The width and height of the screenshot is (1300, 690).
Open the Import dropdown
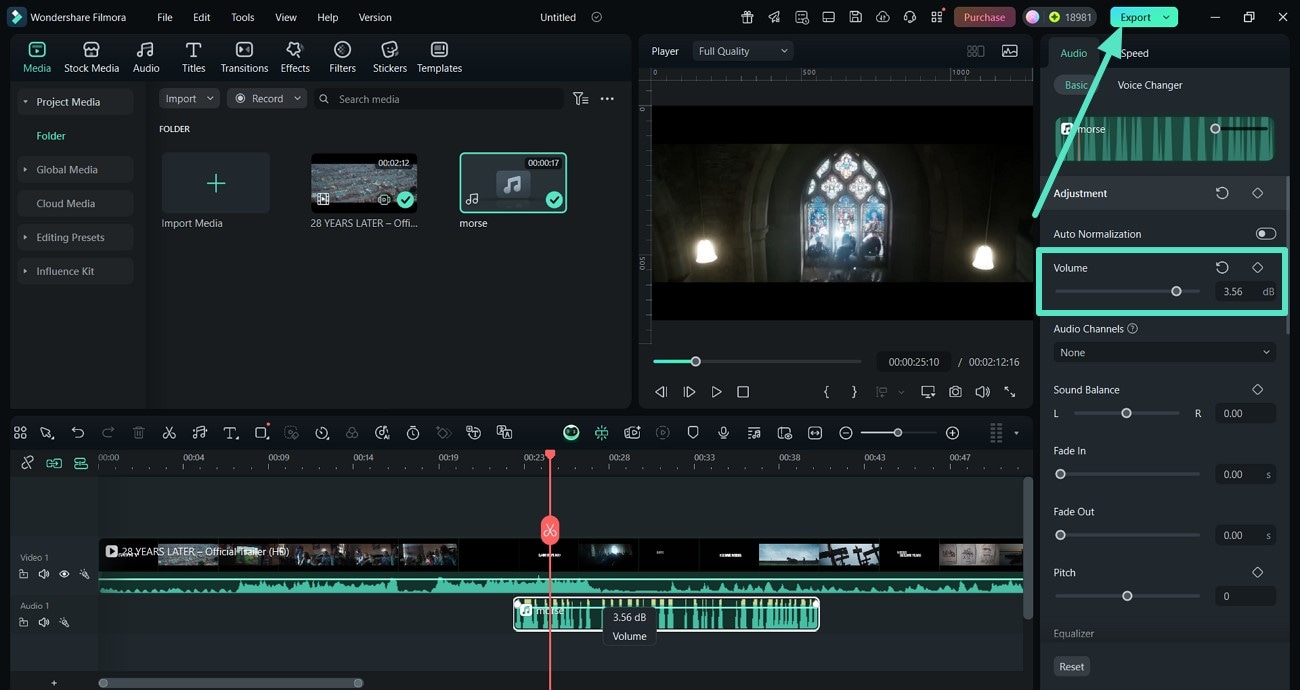pyautogui.click(x=189, y=99)
